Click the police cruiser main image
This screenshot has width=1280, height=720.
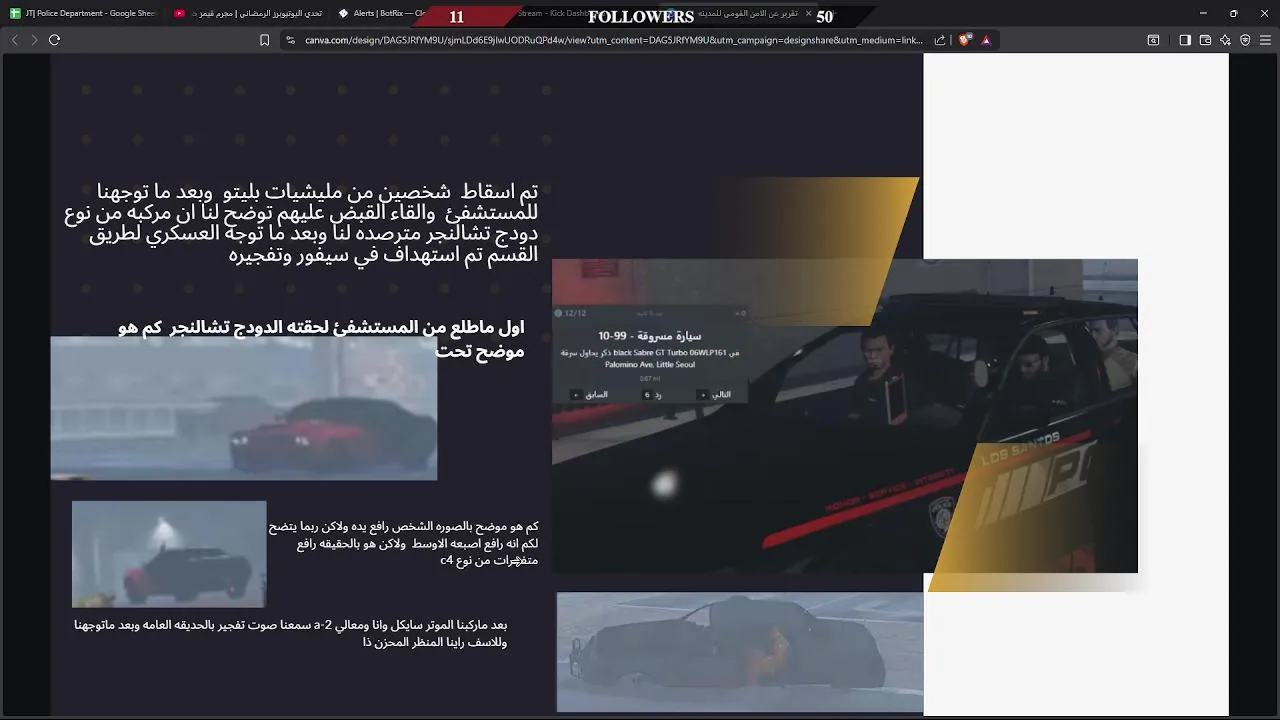[x=844, y=416]
